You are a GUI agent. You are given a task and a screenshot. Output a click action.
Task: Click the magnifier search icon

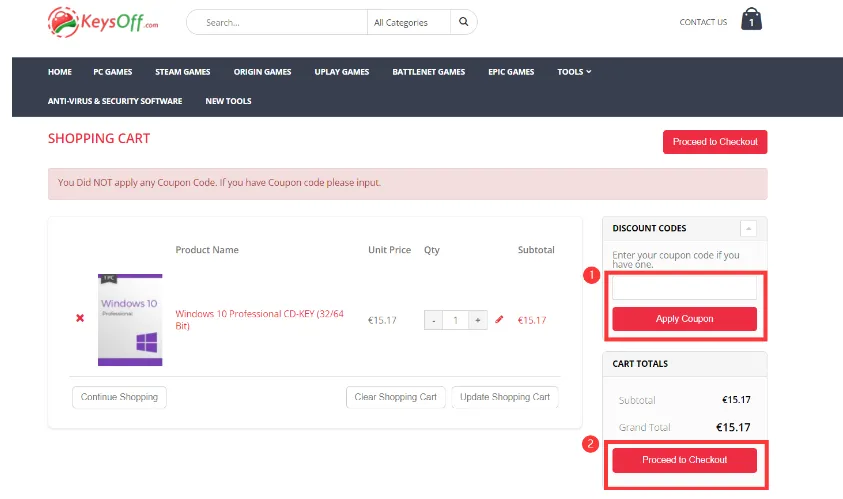tap(463, 22)
